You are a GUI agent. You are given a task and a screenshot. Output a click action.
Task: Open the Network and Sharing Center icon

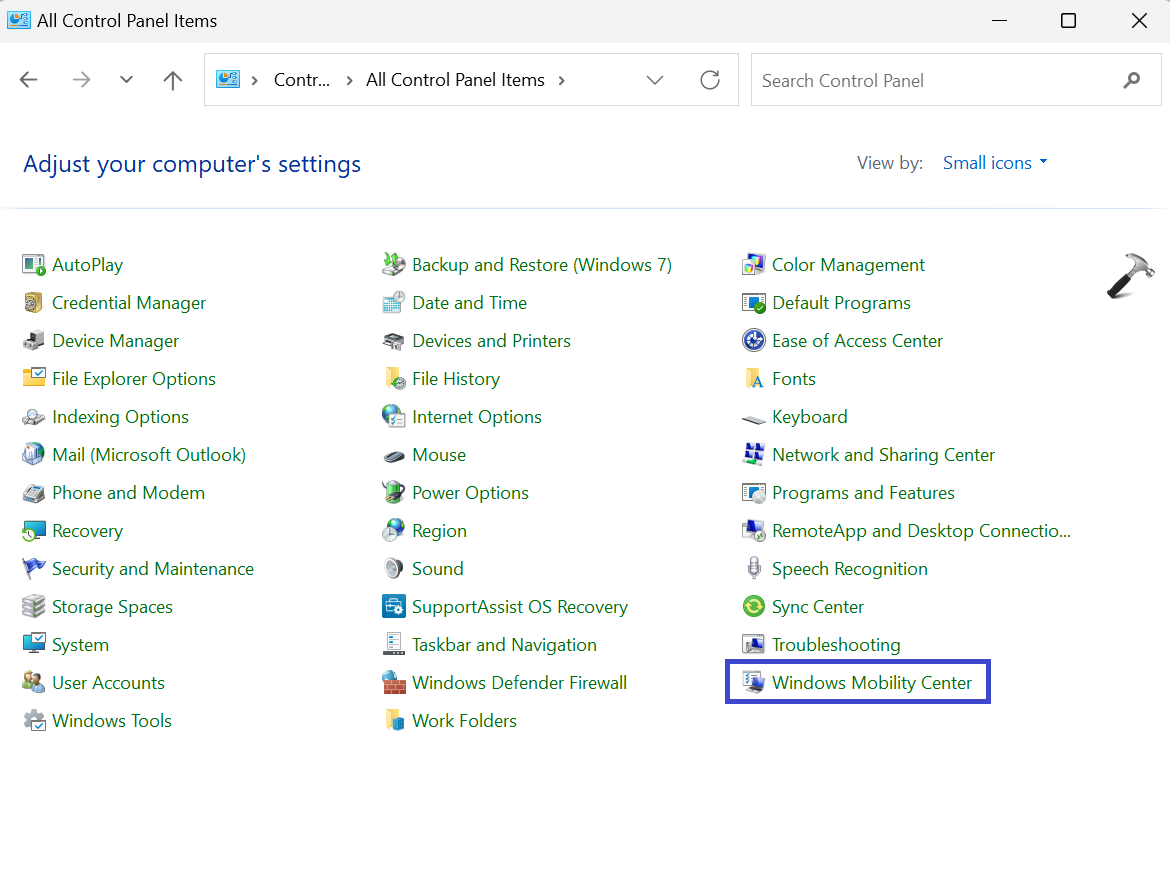[x=753, y=455]
